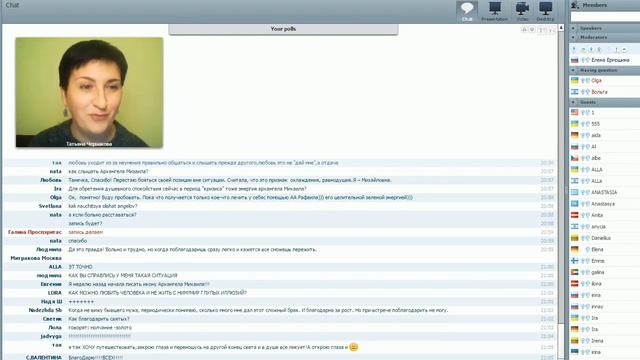The height and width of the screenshot is (360, 640).
Task: Click the Lithuanian flag beside Danielius
Action: click(x=575, y=238)
